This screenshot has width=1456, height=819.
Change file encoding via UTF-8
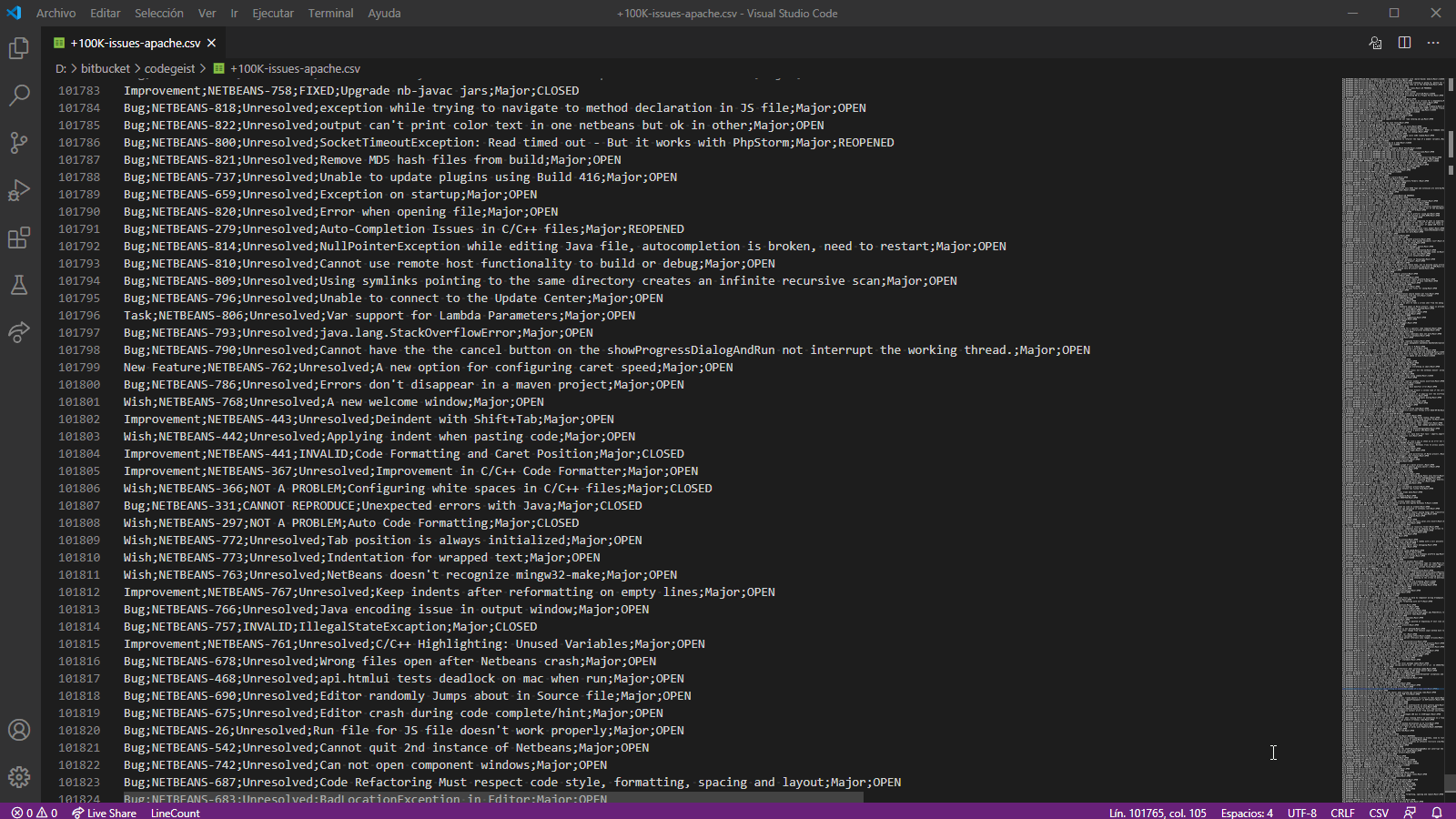pyautogui.click(x=1302, y=813)
